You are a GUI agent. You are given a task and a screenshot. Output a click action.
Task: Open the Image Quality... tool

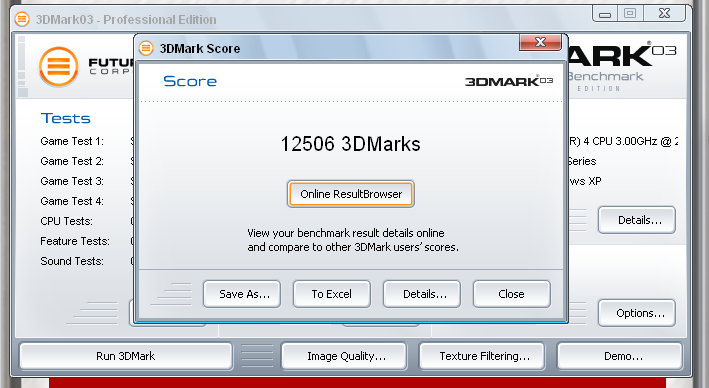point(345,356)
